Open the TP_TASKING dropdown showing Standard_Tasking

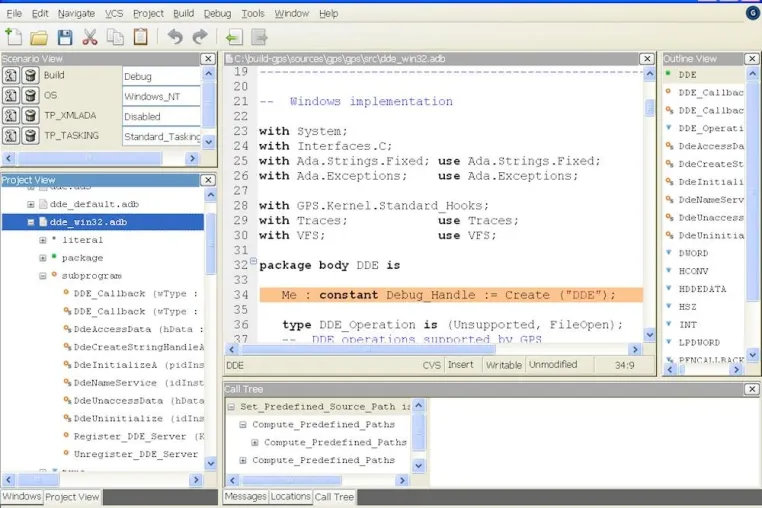(x=161, y=137)
